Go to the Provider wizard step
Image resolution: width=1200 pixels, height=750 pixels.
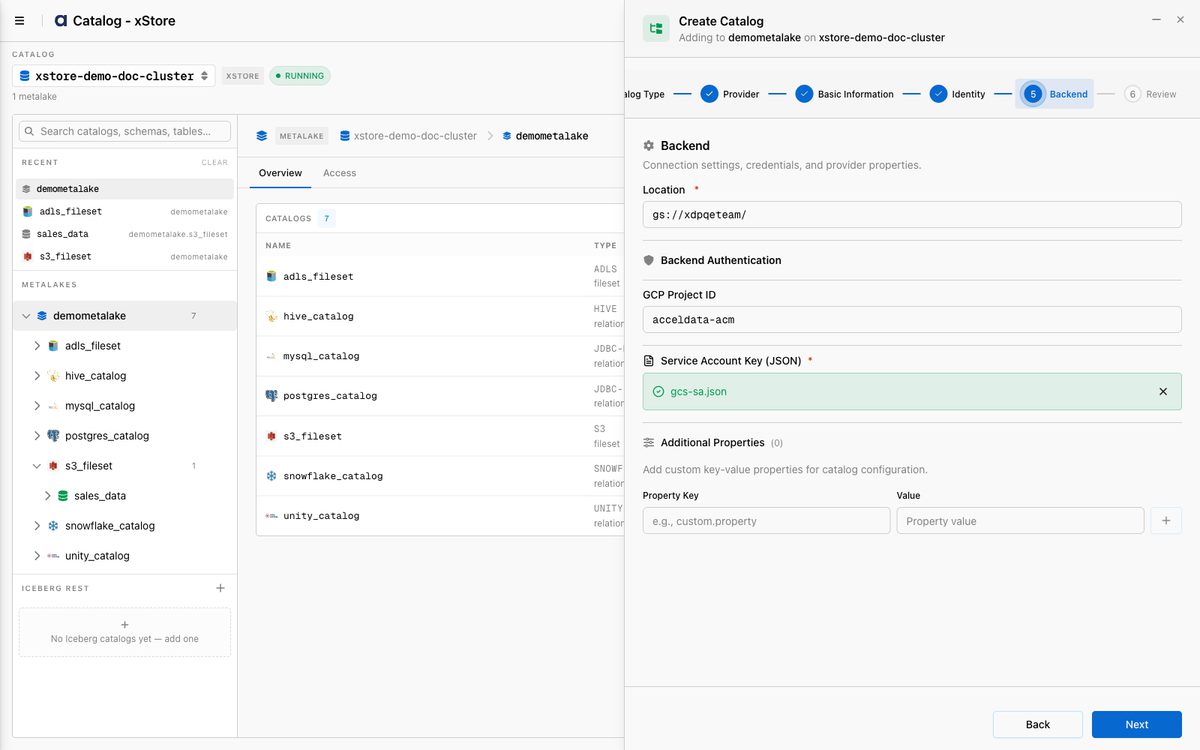coord(730,94)
